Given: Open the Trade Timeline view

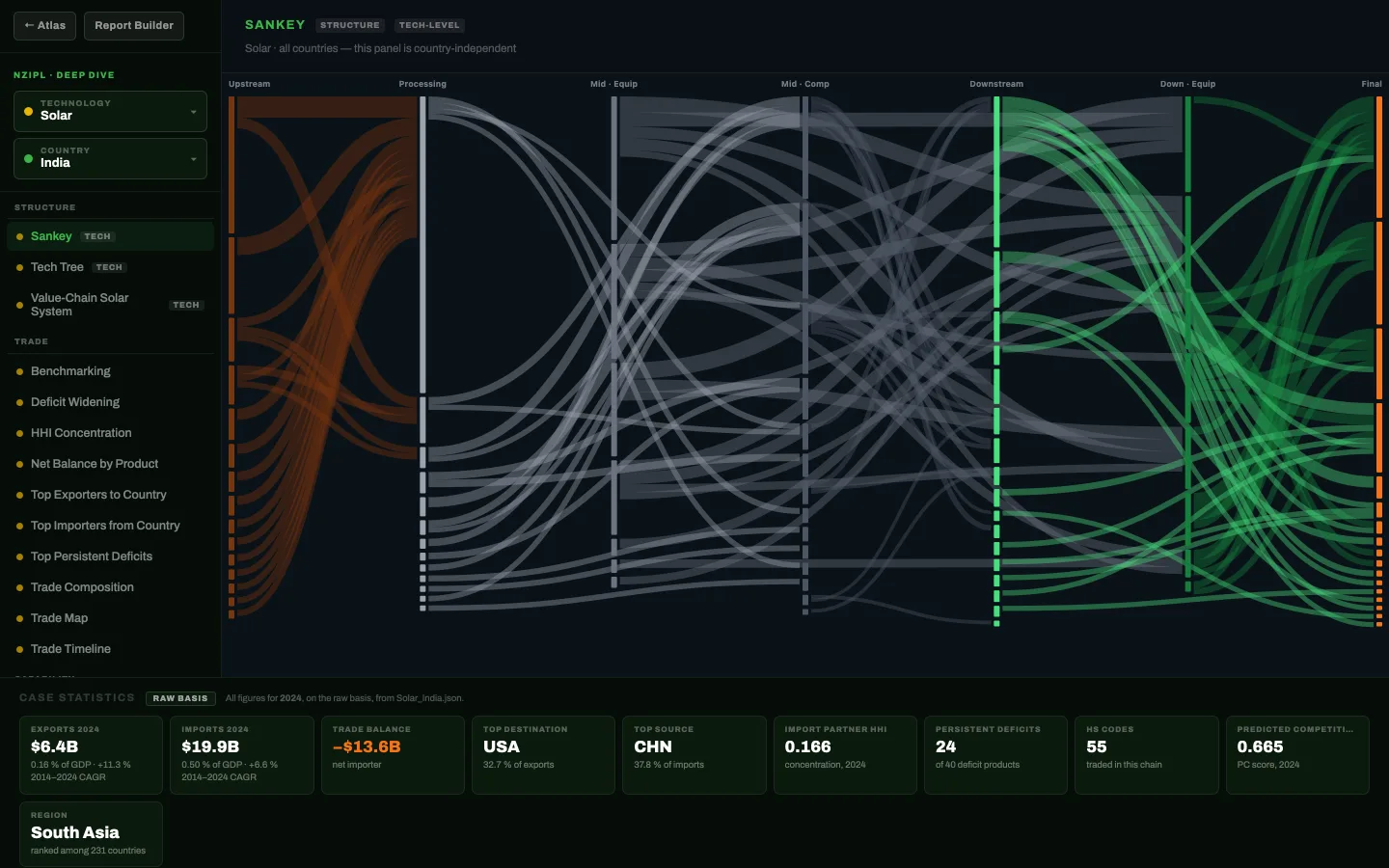Looking at the screenshot, I should [110, 649].
